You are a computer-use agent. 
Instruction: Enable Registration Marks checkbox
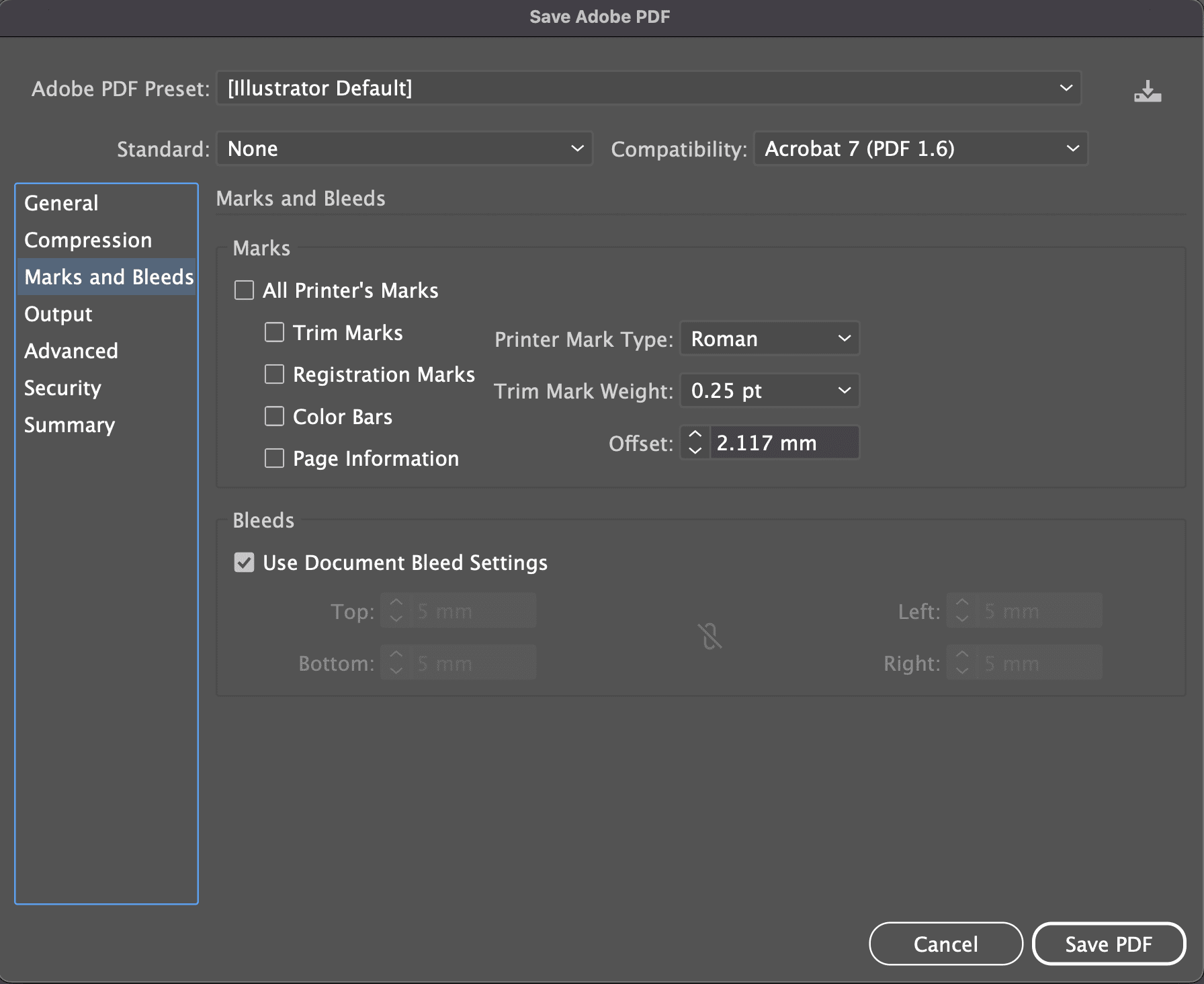[x=274, y=374]
